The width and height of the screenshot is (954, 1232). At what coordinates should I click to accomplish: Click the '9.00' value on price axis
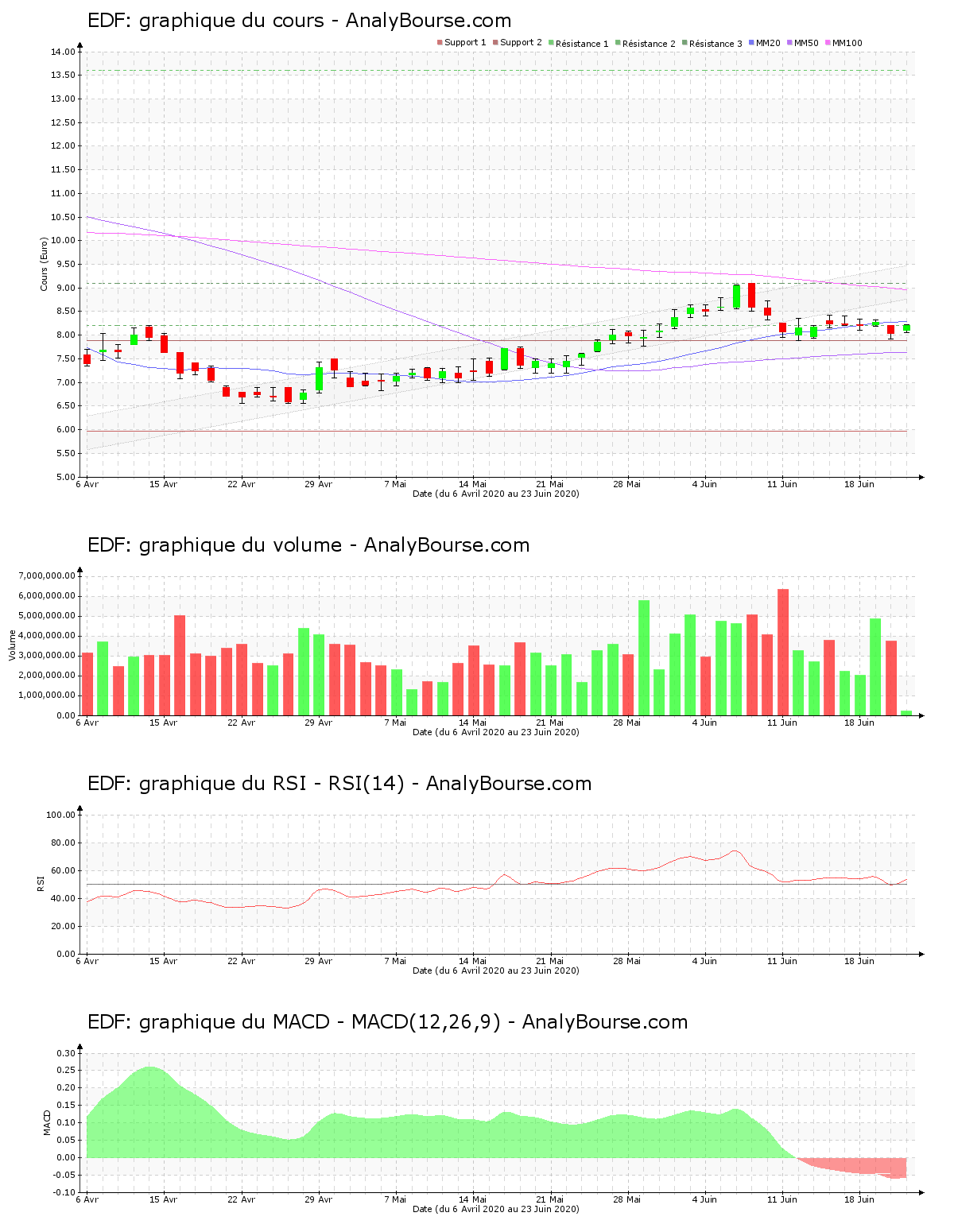point(65,288)
